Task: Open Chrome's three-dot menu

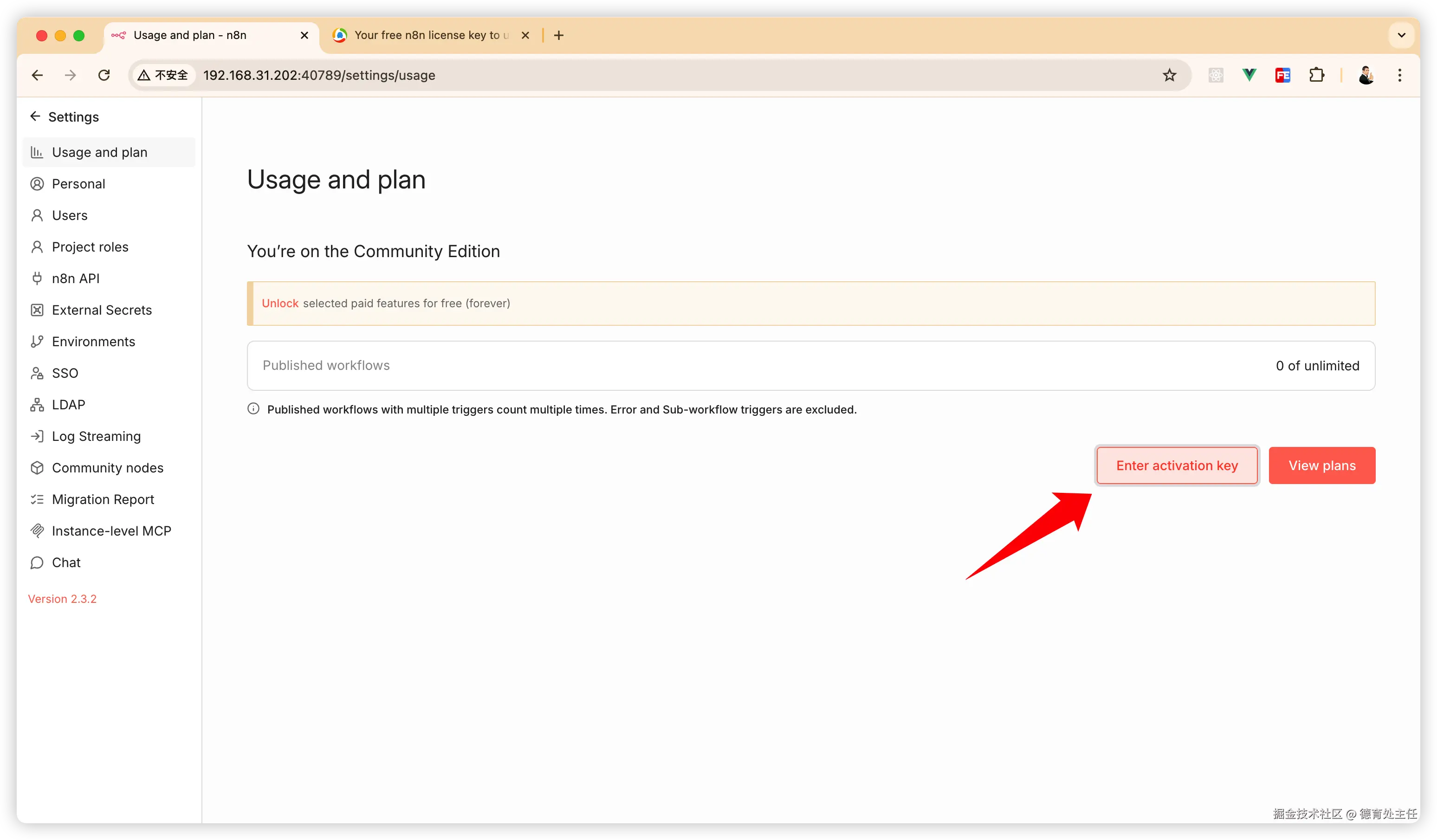Action: [x=1399, y=75]
